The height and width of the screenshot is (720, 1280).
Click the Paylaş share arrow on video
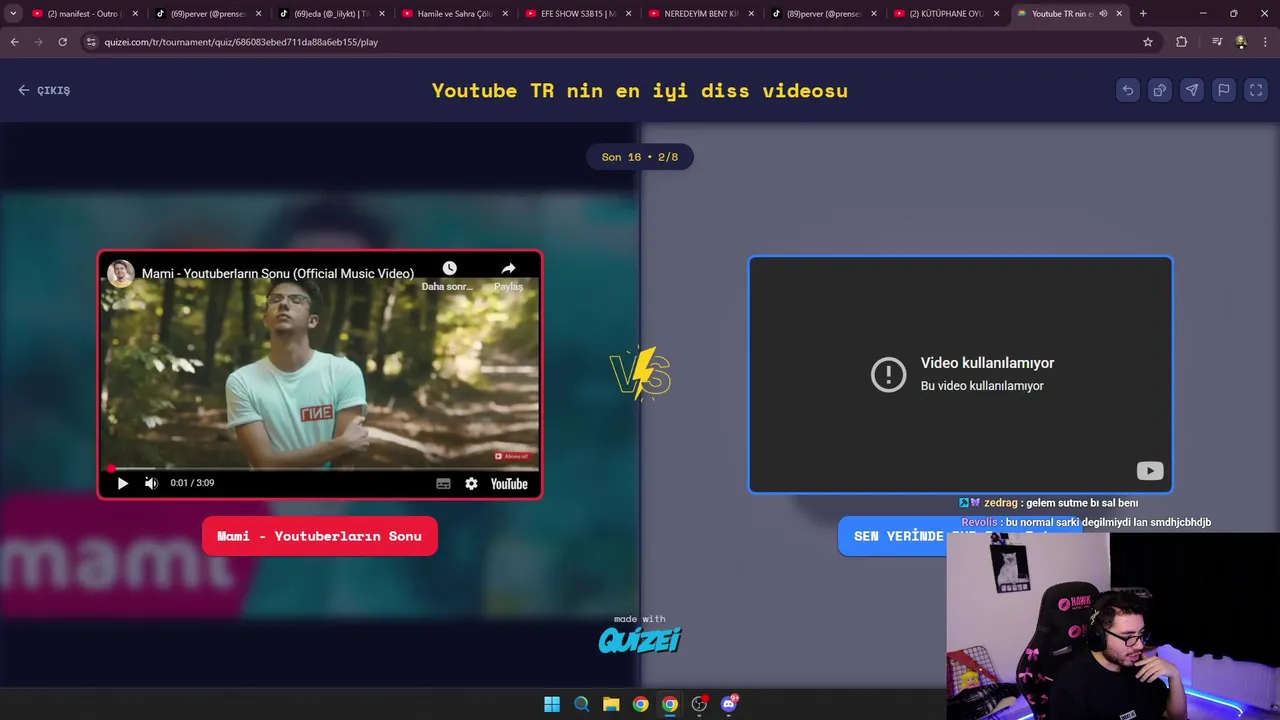coord(508,268)
